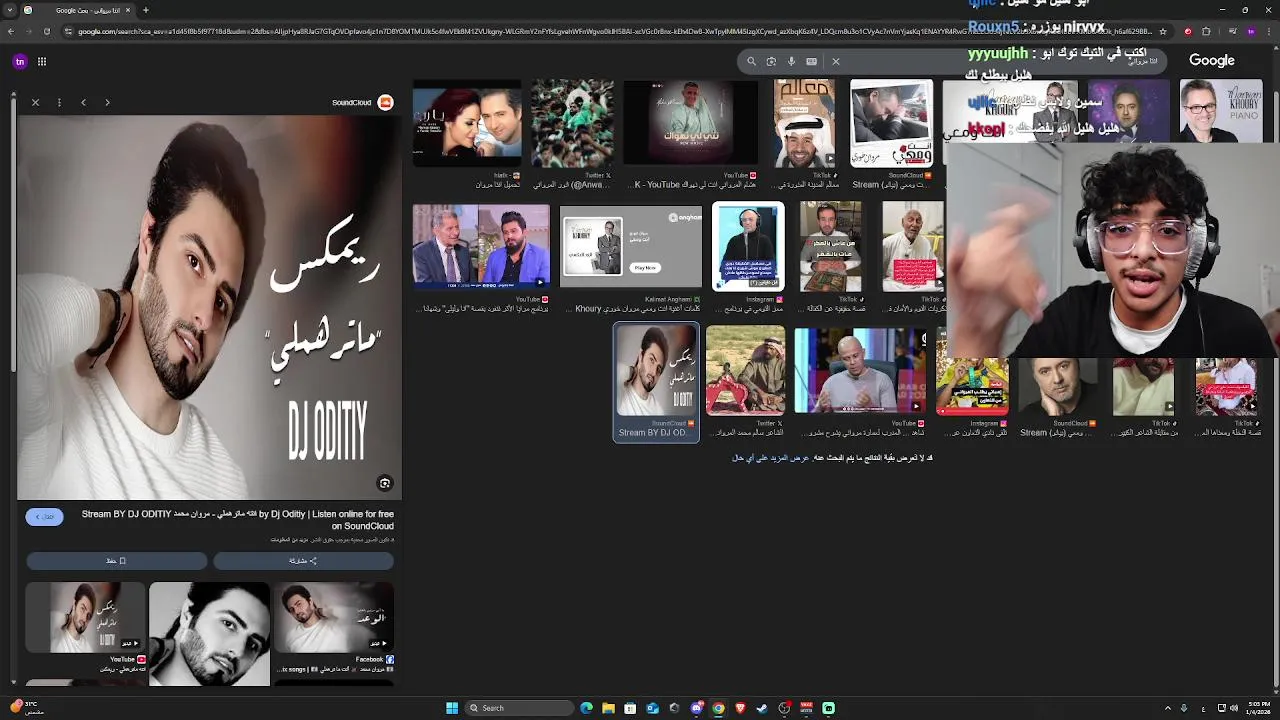Click the 'show more anyway' results link
Screen dimensions: 1280x720
coord(770,458)
